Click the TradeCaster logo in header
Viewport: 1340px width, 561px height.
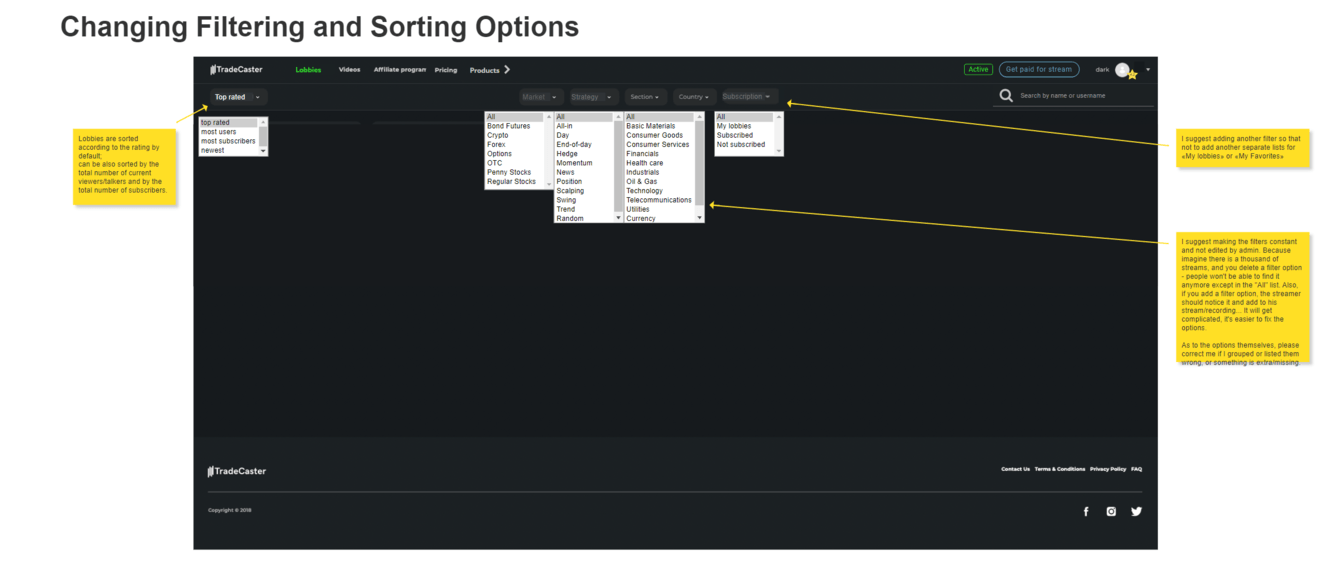coord(236,70)
